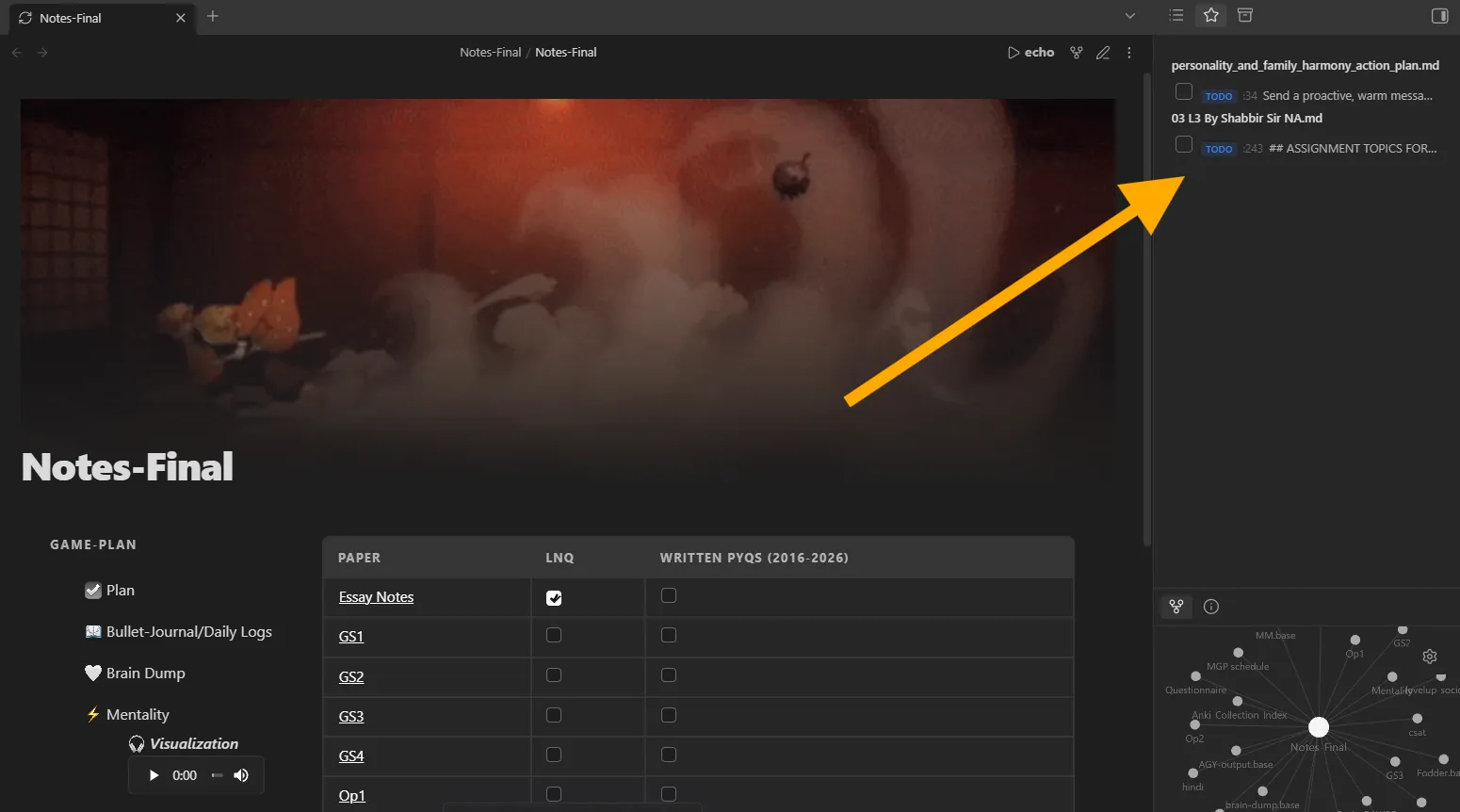This screenshot has width=1460, height=812.
Task: Open the tab list dropdown chevron
Action: [1130, 16]
